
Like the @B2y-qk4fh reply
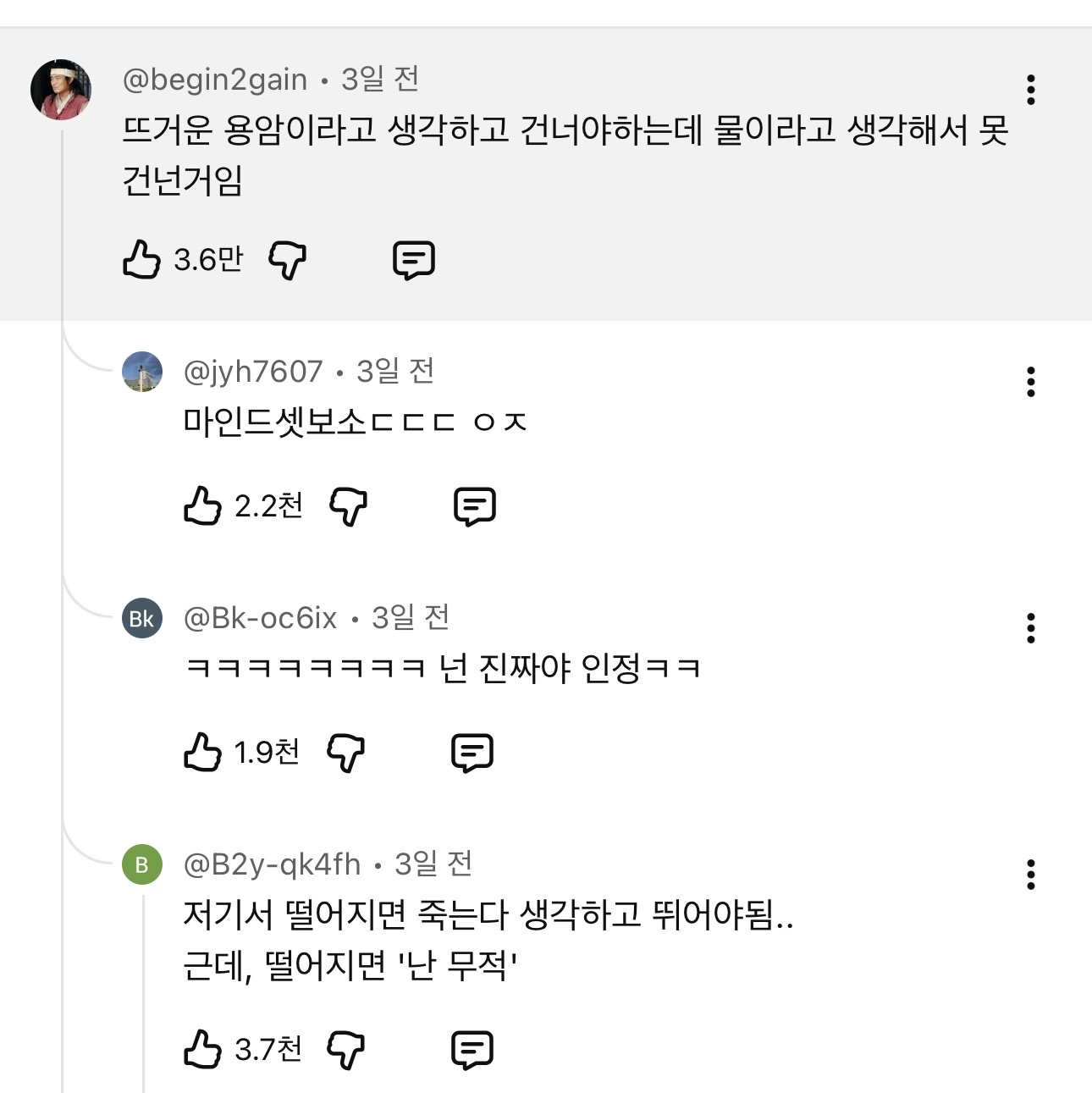pos(202,1049)
